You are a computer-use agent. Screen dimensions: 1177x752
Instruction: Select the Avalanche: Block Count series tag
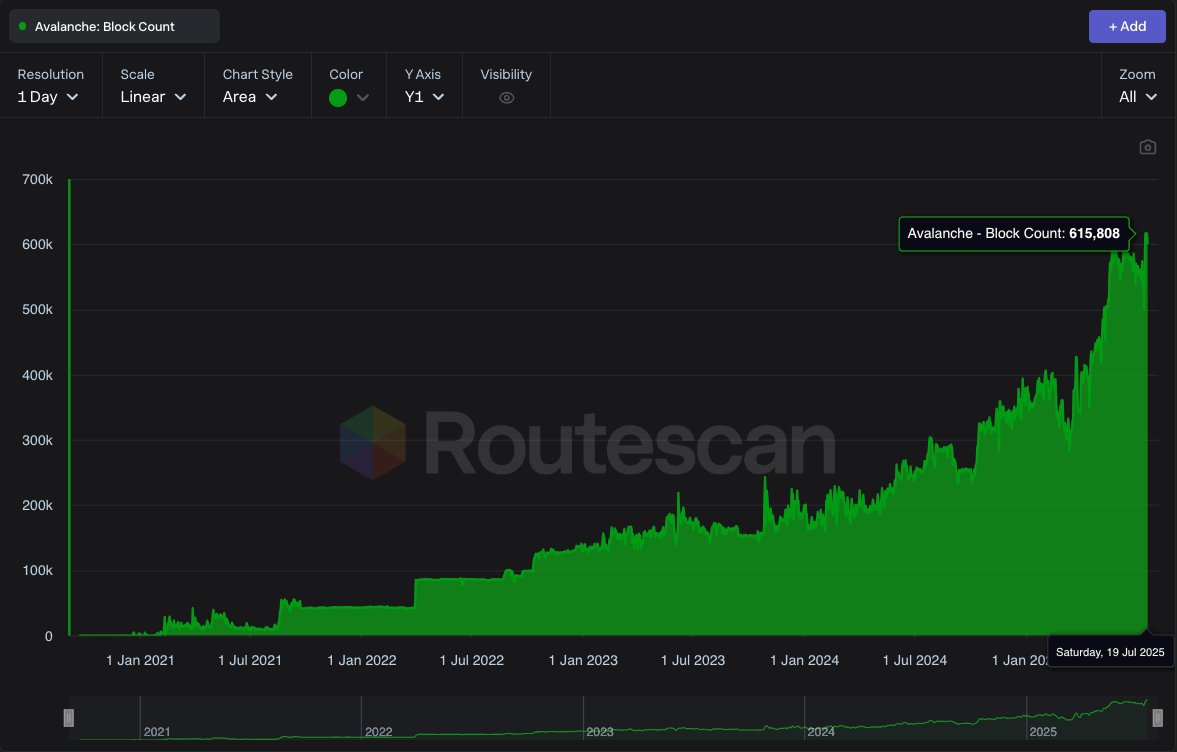click(114, 26)
